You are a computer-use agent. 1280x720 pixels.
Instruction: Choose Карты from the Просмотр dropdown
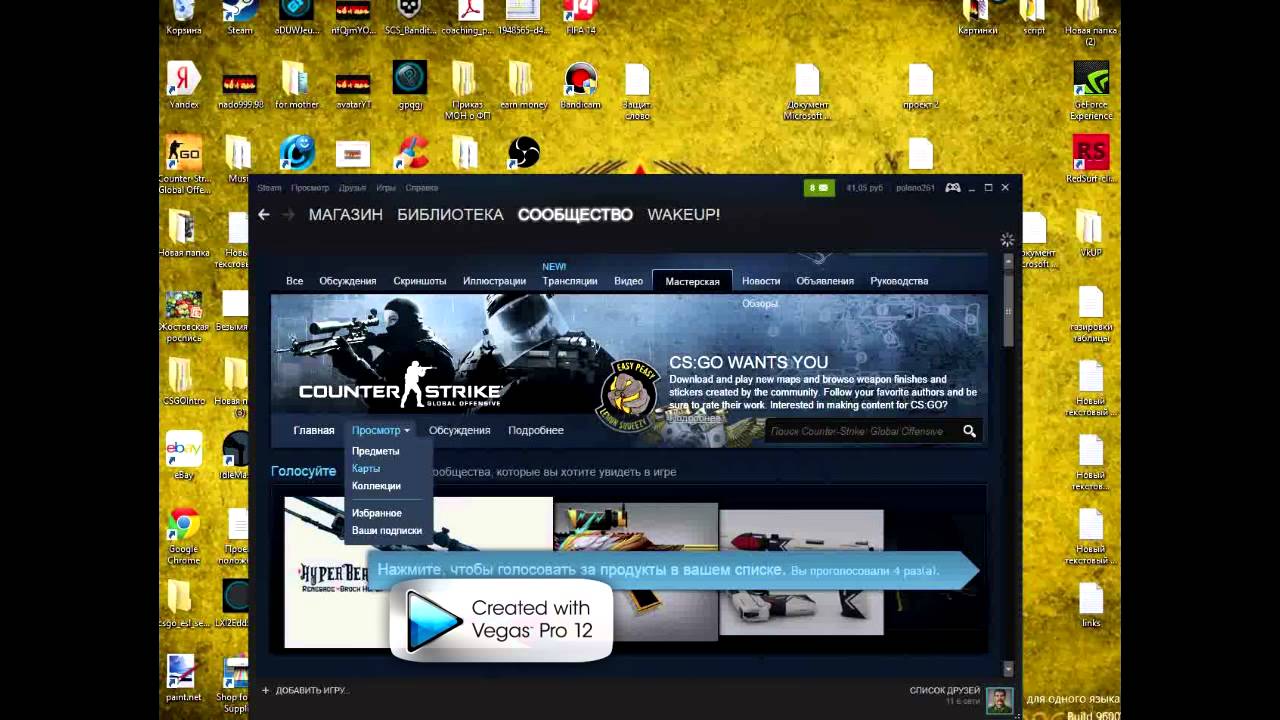coord(366,468)
